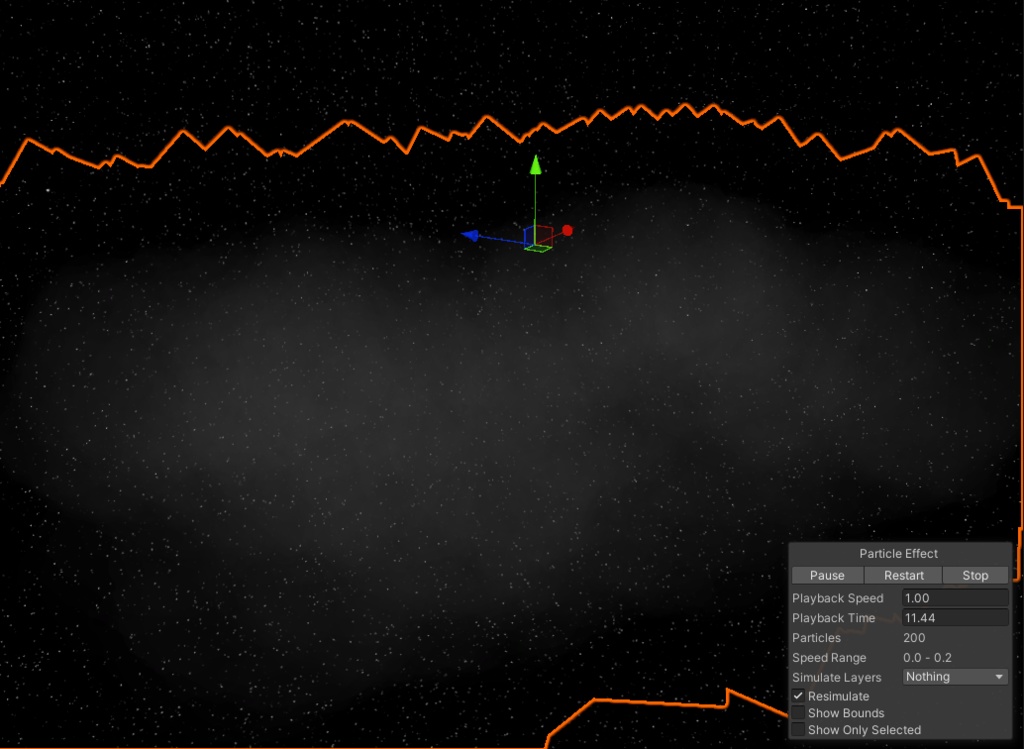Select the blue Z-axis gizmo arrow
Image resolution: width=1024 pixels, height=749 pixels.
[x=471, y=235]
